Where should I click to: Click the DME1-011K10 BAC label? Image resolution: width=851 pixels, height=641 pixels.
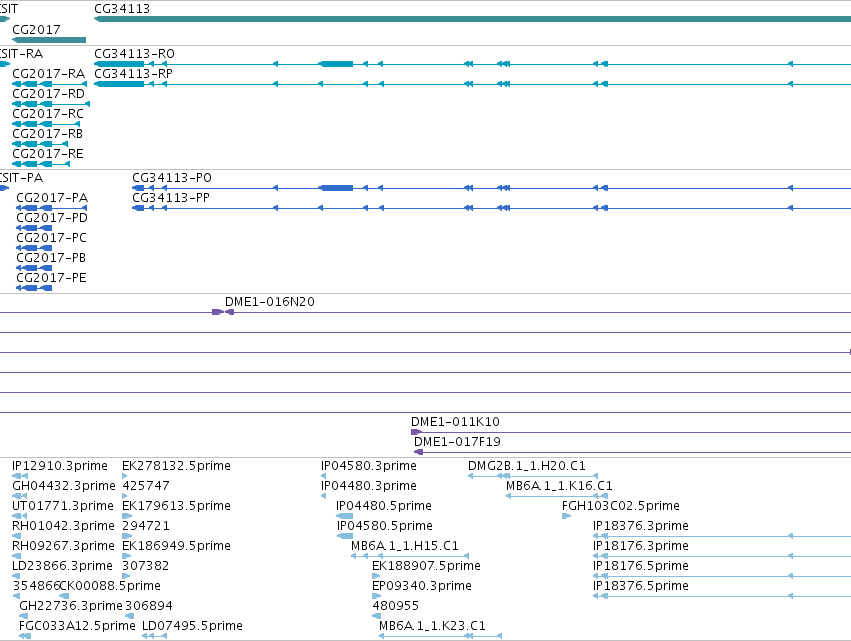click(455, 422)
